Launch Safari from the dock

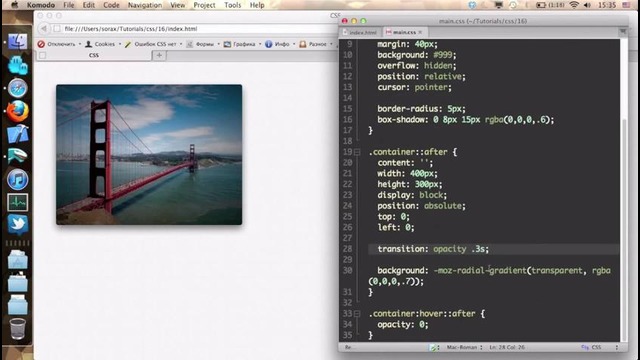pyautogui.click(x=18, y=88)
